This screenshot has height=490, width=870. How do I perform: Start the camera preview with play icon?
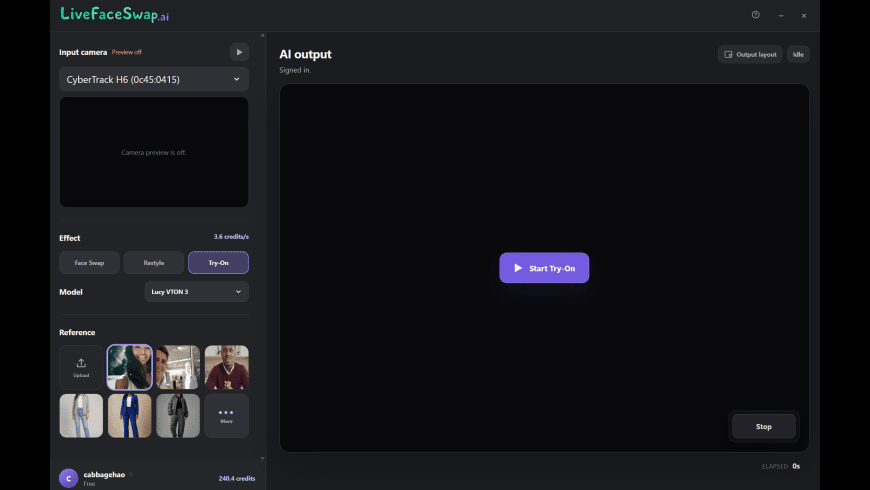tap(239, 52)
